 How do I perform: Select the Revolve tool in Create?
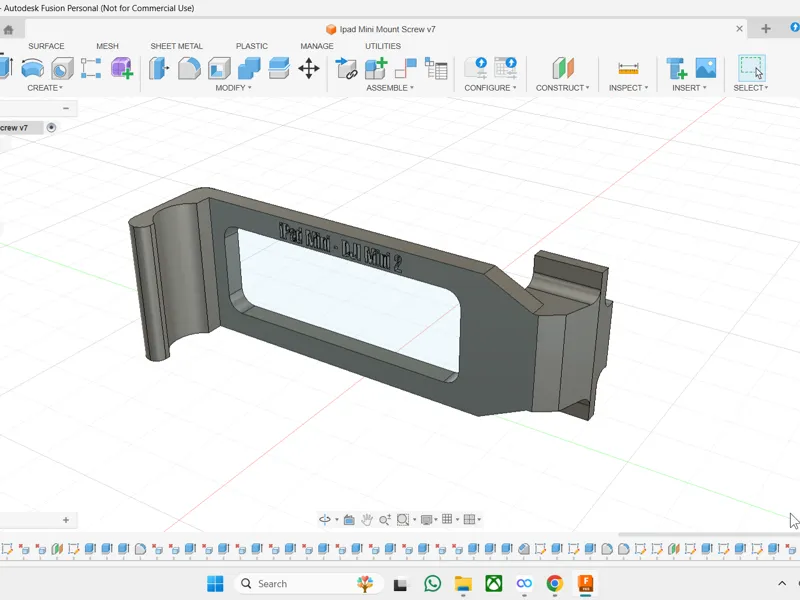33,68
